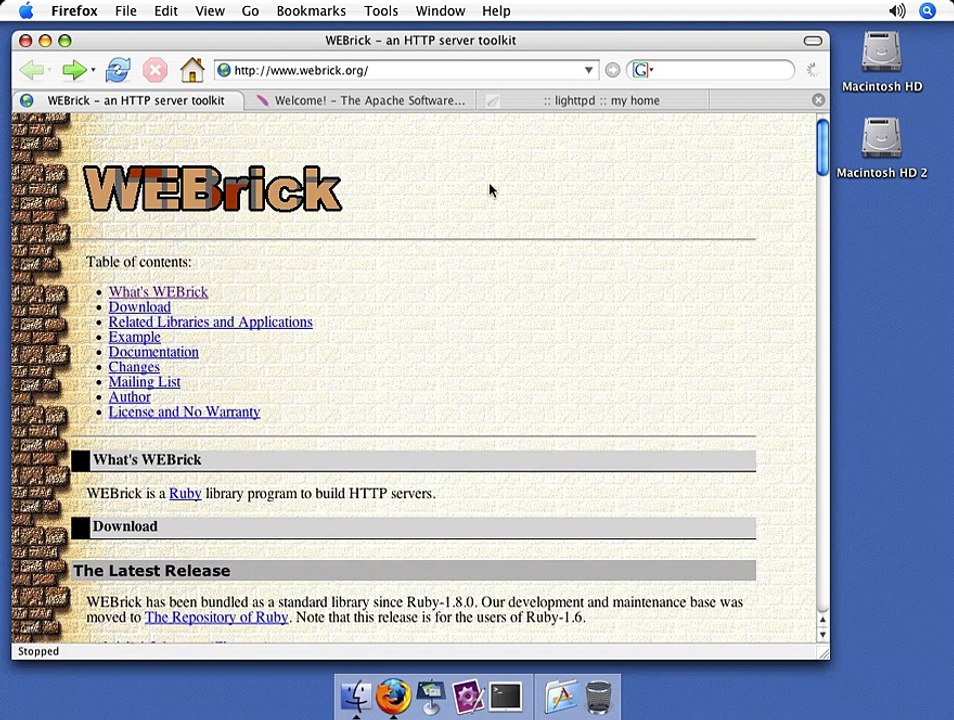The height and width of the screenshot is (720, 954).
Task: Switch to the Apache Software tab
Action: point(361,100)
